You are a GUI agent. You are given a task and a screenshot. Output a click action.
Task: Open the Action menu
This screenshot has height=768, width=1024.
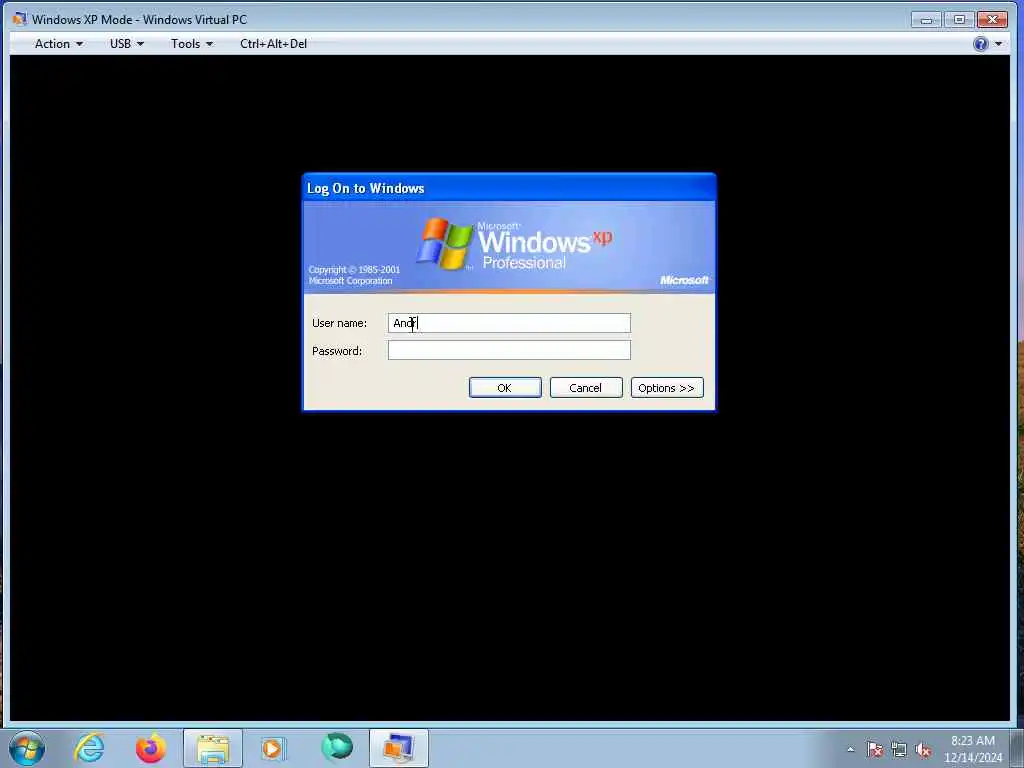point(58,44)
